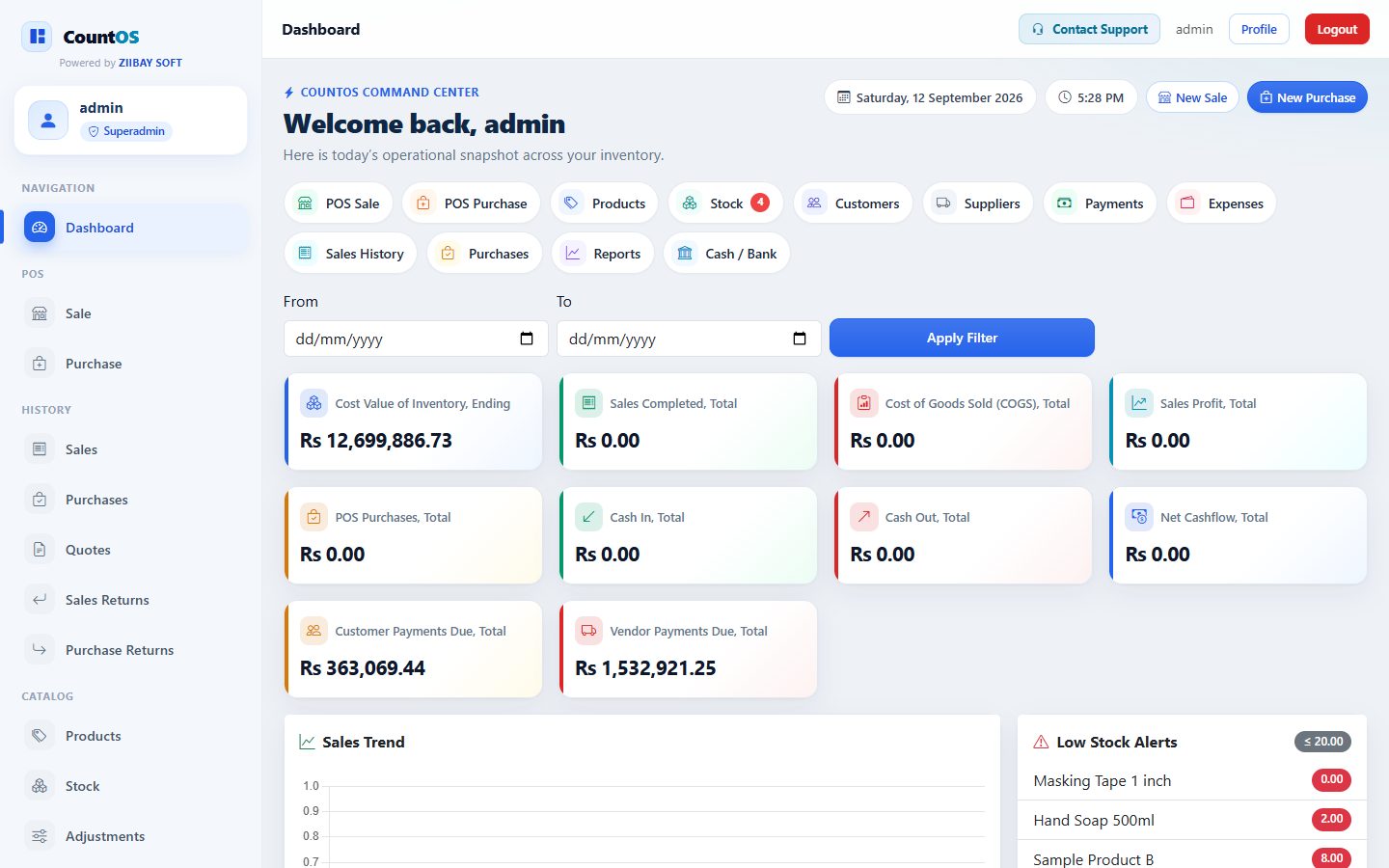Click the CountOS logo icon
1389x868 pixels.
point(38,37)
